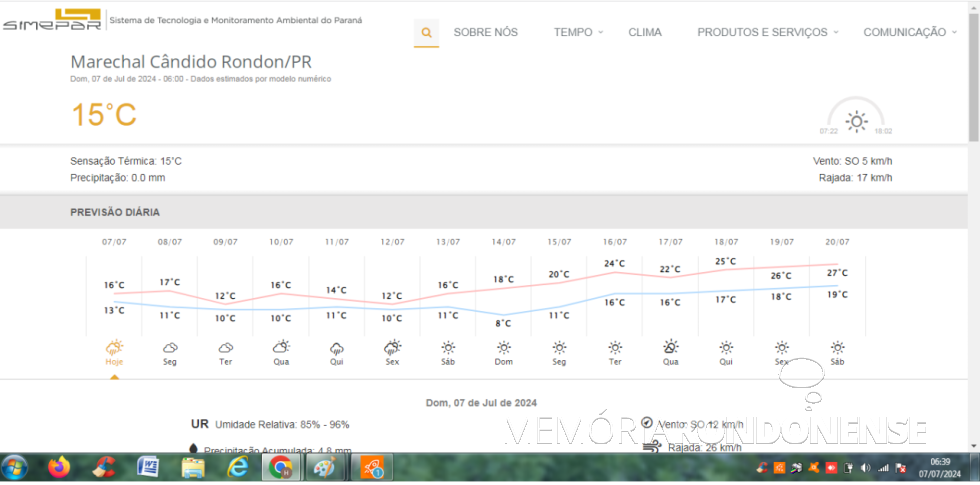Expand the COMUNICAÇÃO dropdown menu
This screenshot has width=980, height=485.
(x=909, y=32)
